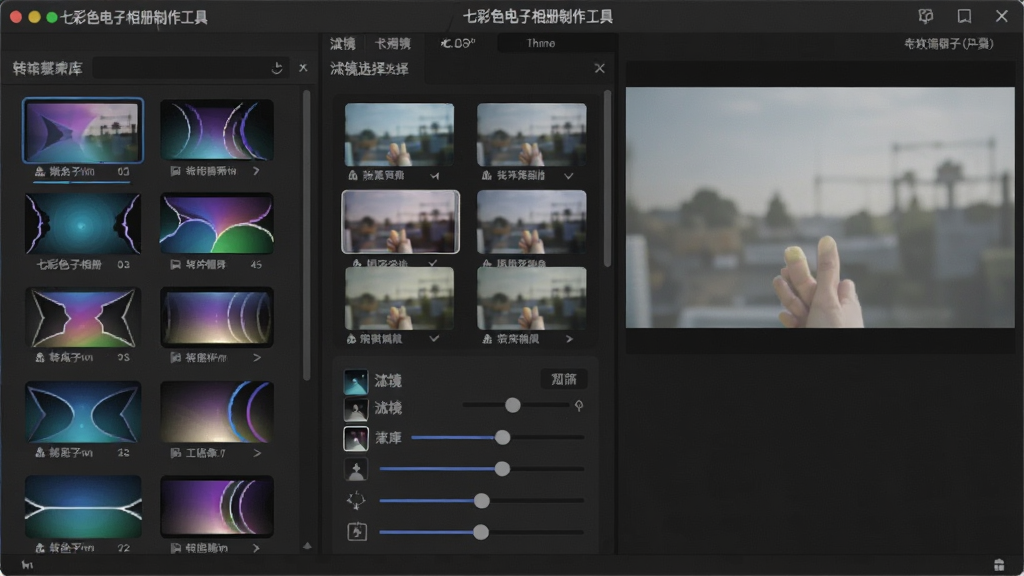Switch to the Thme tab
Viewport: 1024px width, 576px height.
click(541, 43)
